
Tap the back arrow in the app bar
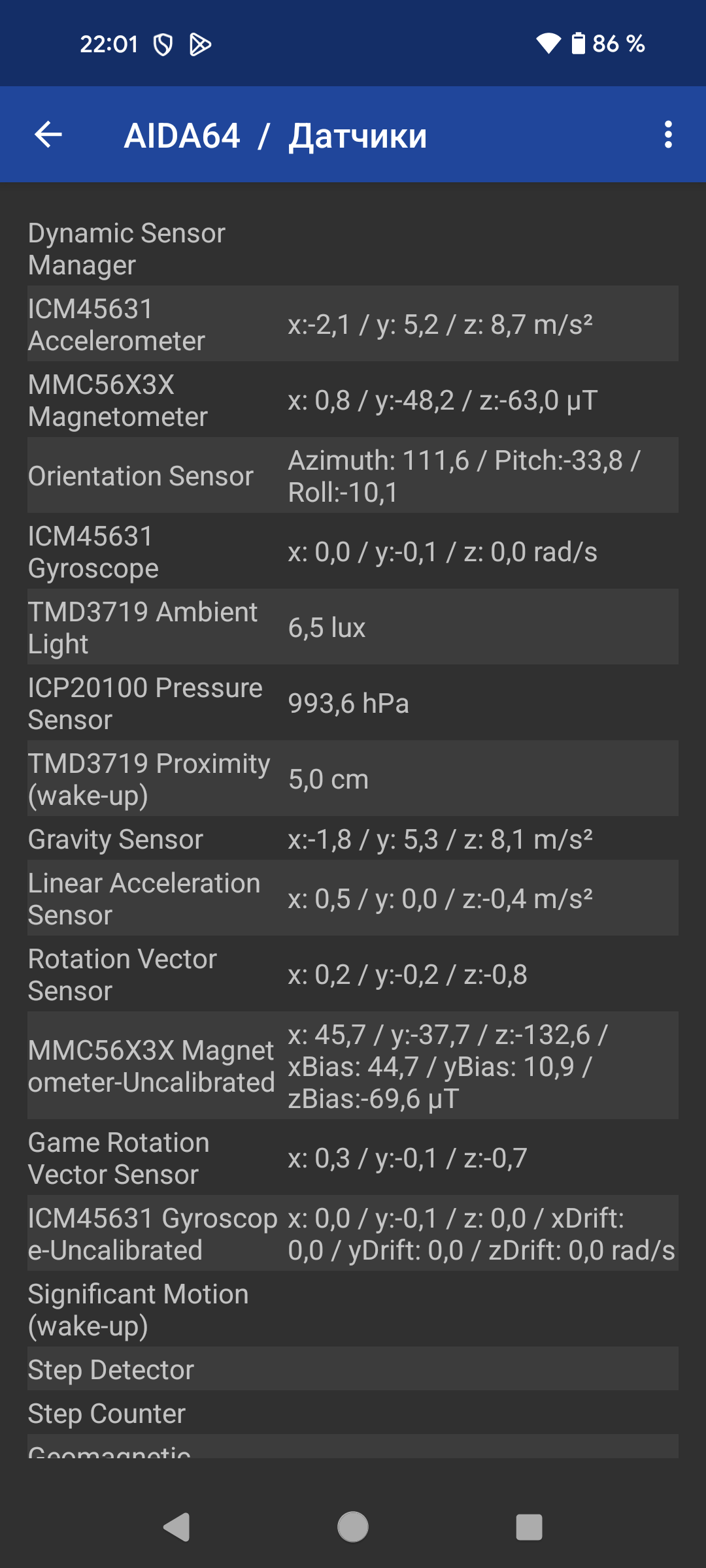[48, 135]
